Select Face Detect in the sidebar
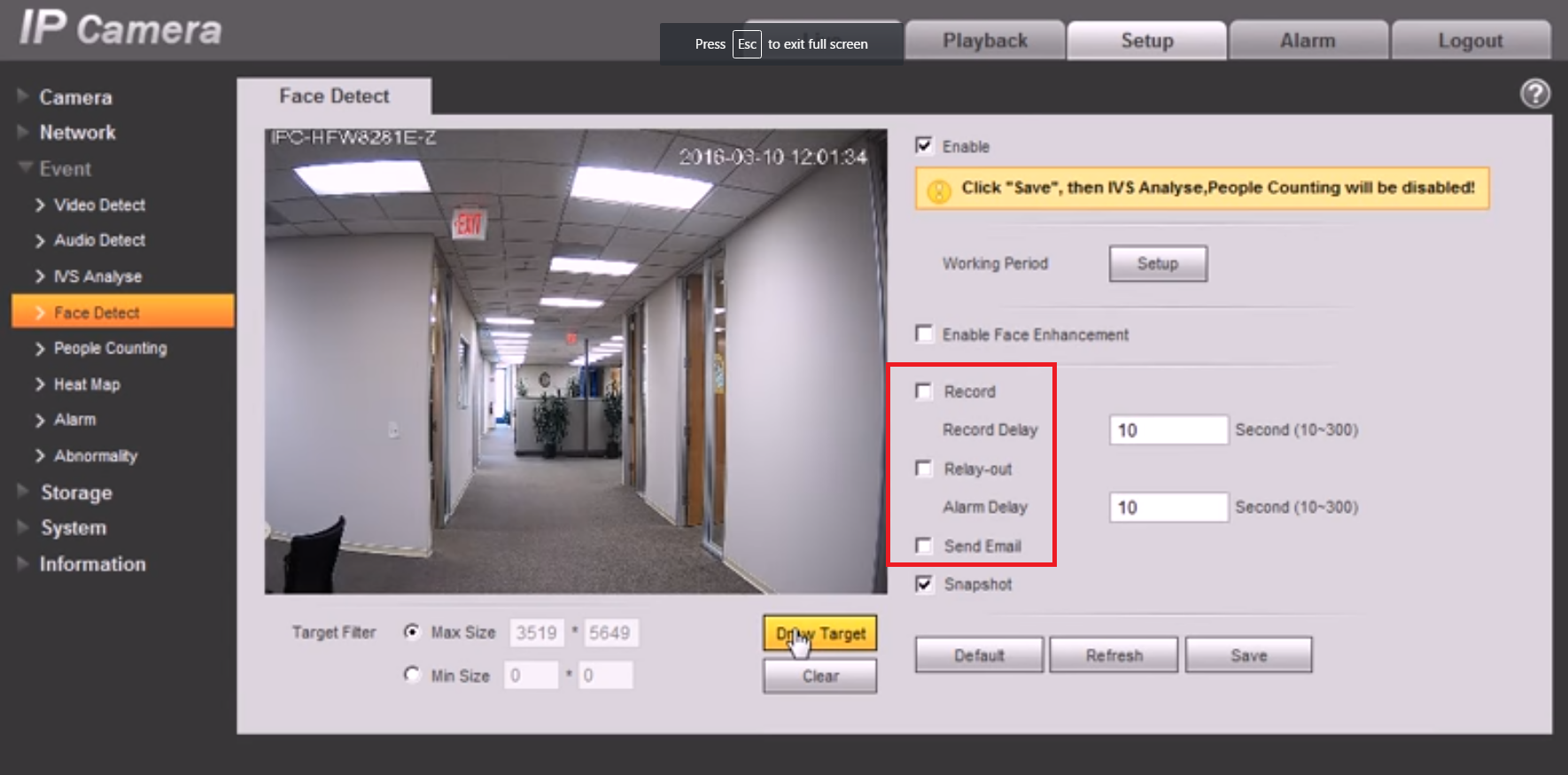Image resolution: width=1568 pixels, height=775 pixels. tap(123, 312)
